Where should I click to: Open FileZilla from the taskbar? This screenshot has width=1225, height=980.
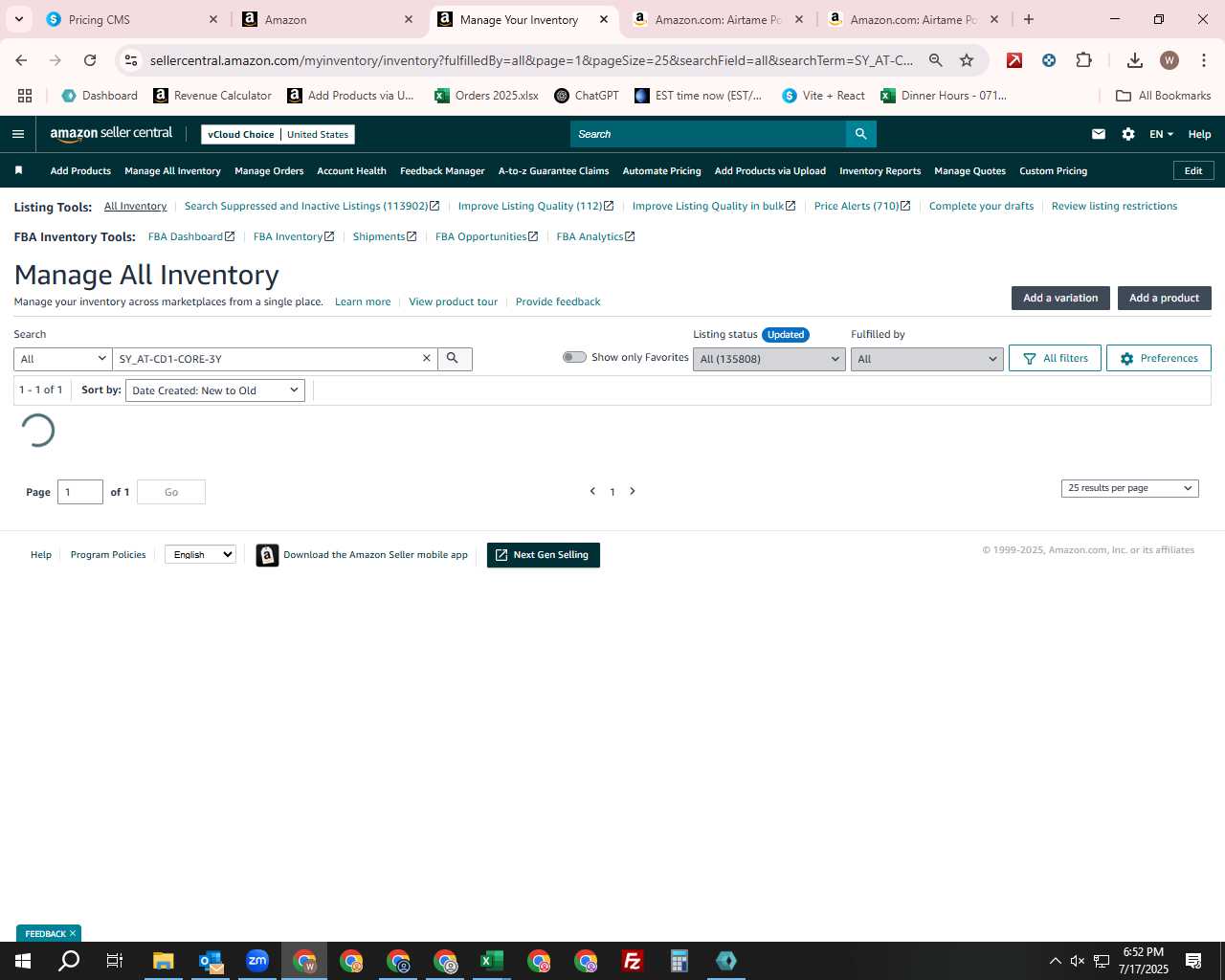pyautogui.click(x=632, y=961)
